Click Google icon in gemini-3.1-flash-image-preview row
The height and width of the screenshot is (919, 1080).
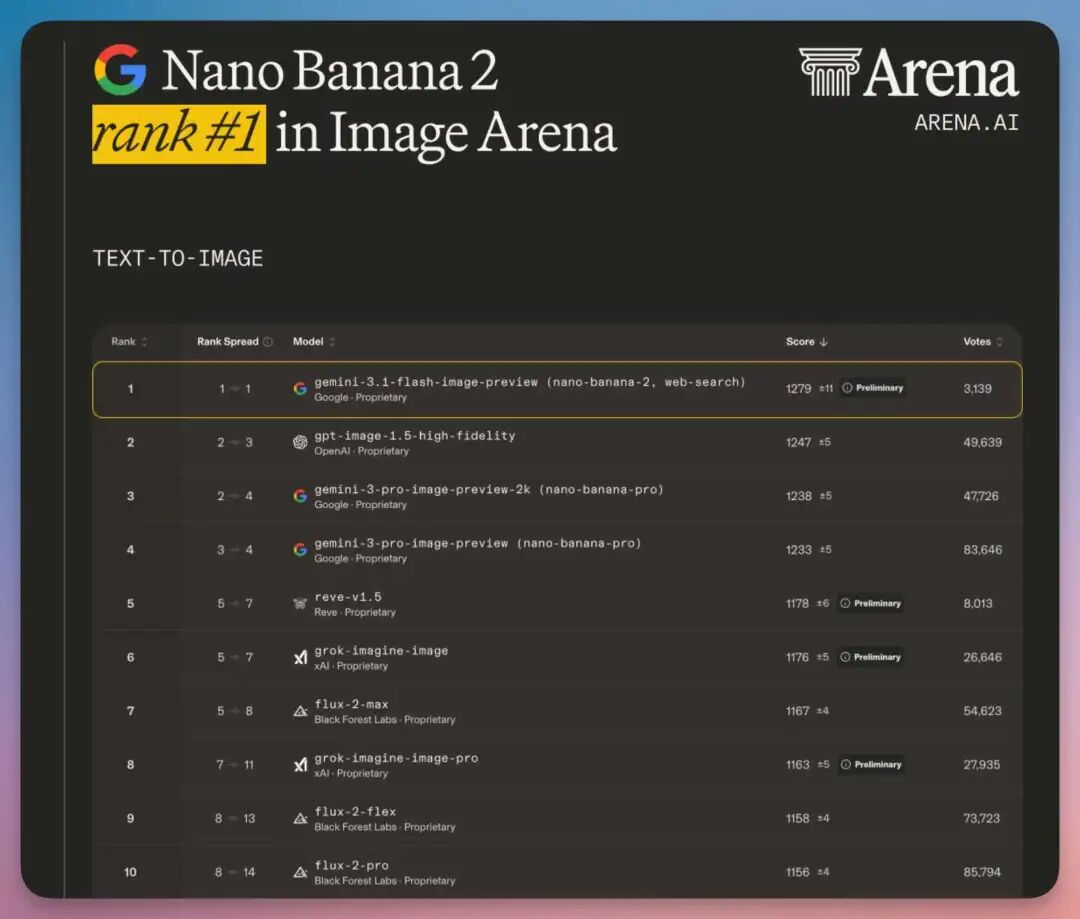pos(300,389)
